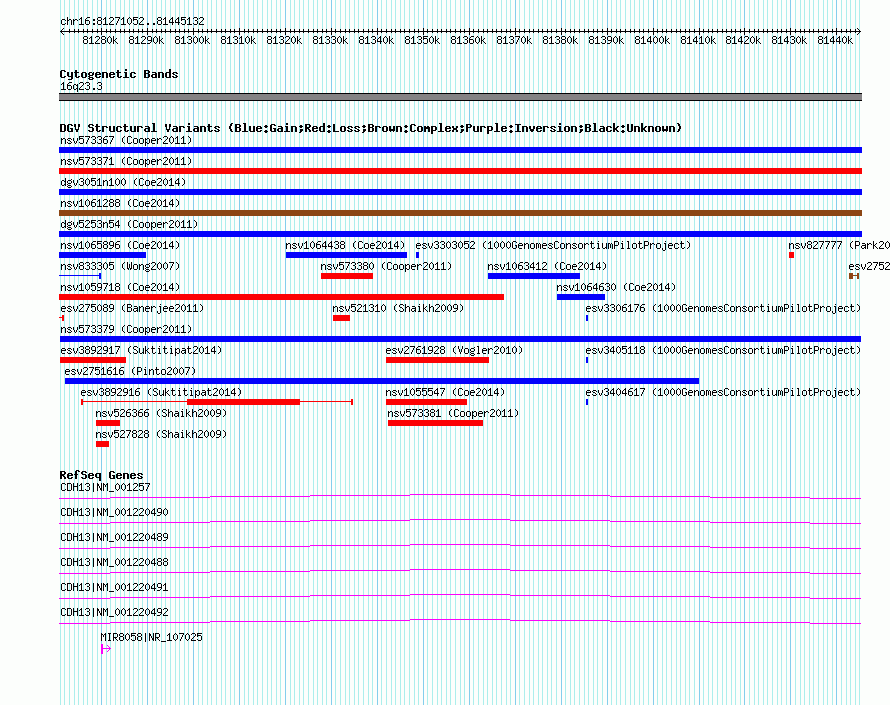
Task: Click the 81280k ruler tick label
Action: tap(100, 40)
